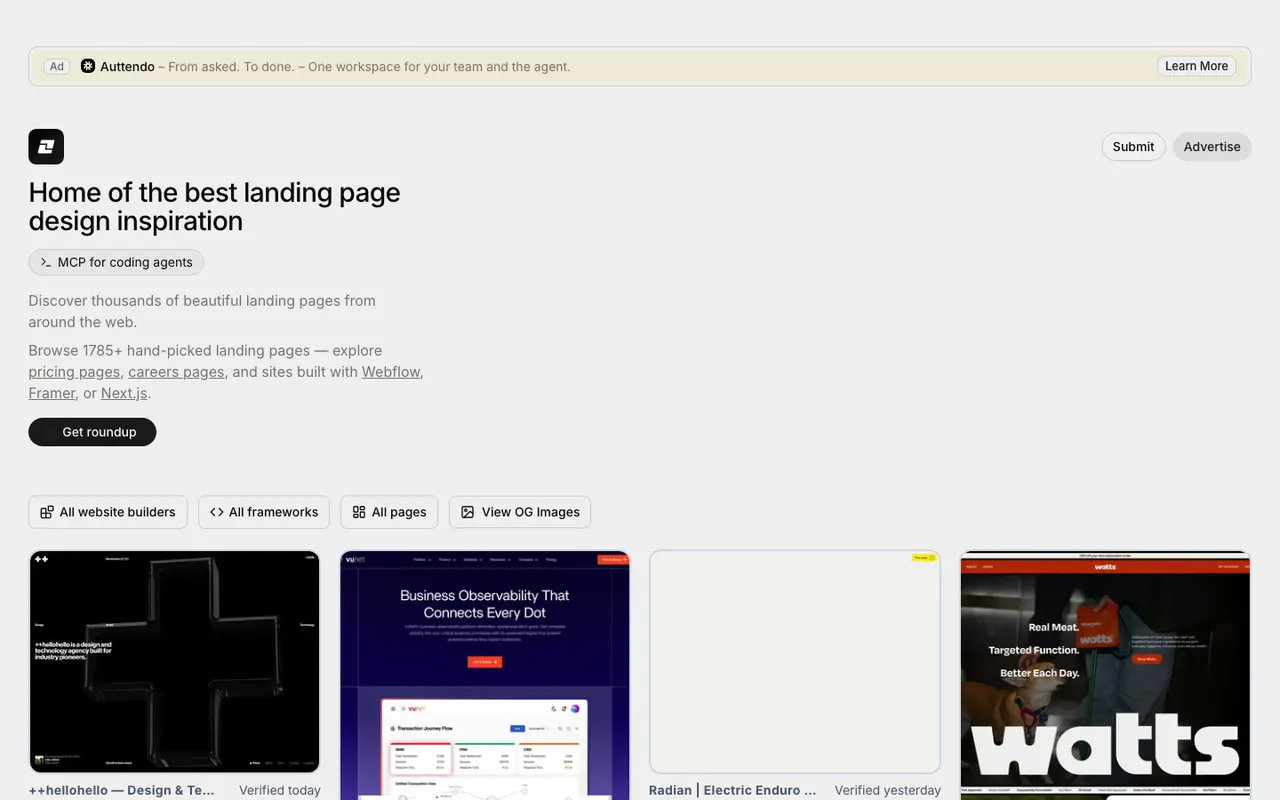Expand All website builders filter
This screenshot has height=800, width=1280.
(x=108, y=512)
